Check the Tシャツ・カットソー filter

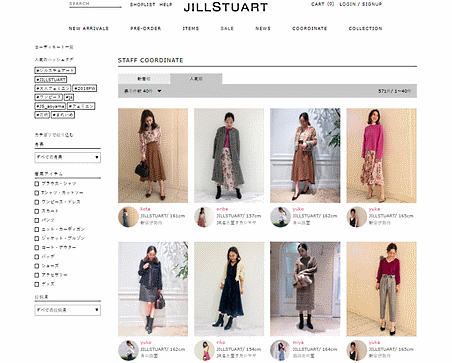coord(37,193)
